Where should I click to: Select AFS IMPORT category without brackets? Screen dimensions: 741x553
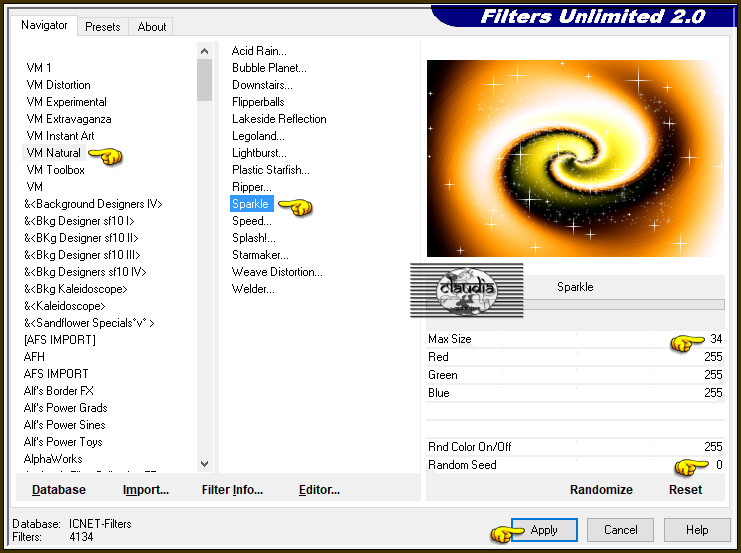tap(56, 374)
